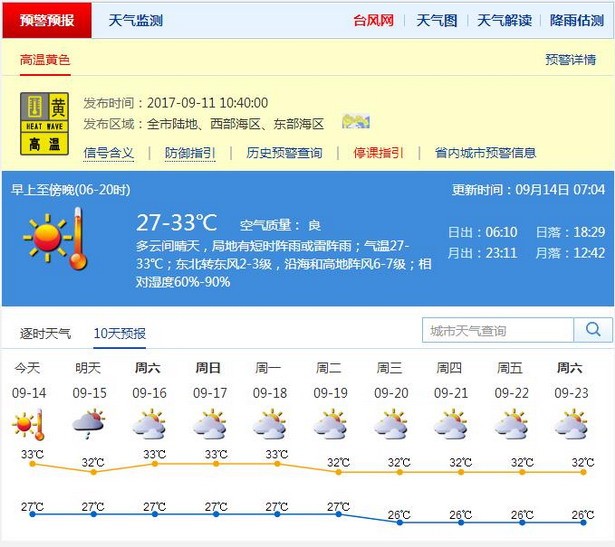Click the yellow heat wave warning icon

45,124
